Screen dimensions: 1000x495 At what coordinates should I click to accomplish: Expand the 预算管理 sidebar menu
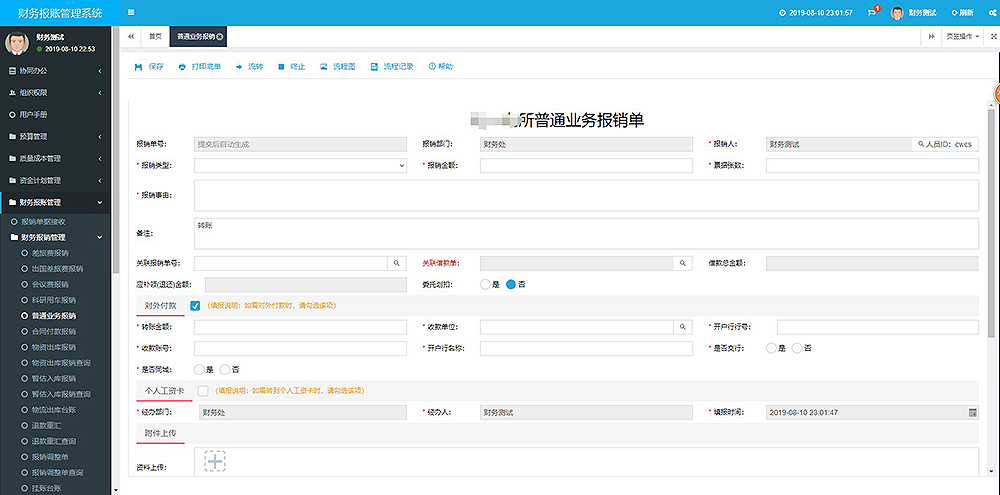tap(55, 137)
